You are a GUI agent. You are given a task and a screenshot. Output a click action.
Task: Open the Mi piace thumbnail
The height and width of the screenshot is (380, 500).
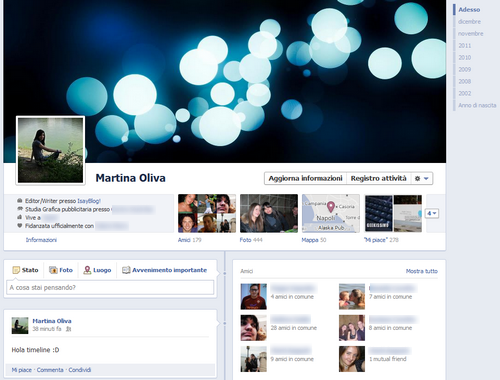coord(393,213)
